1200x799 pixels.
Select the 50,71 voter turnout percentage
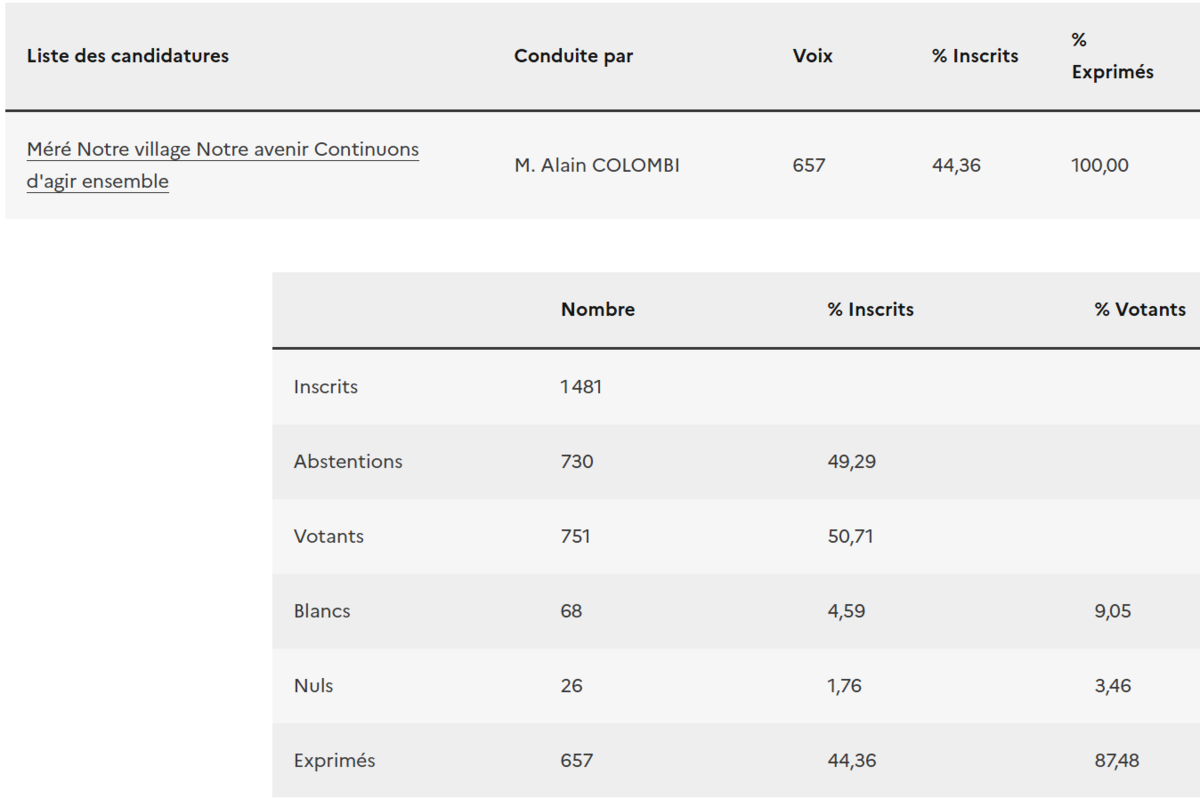click(850, 537)
